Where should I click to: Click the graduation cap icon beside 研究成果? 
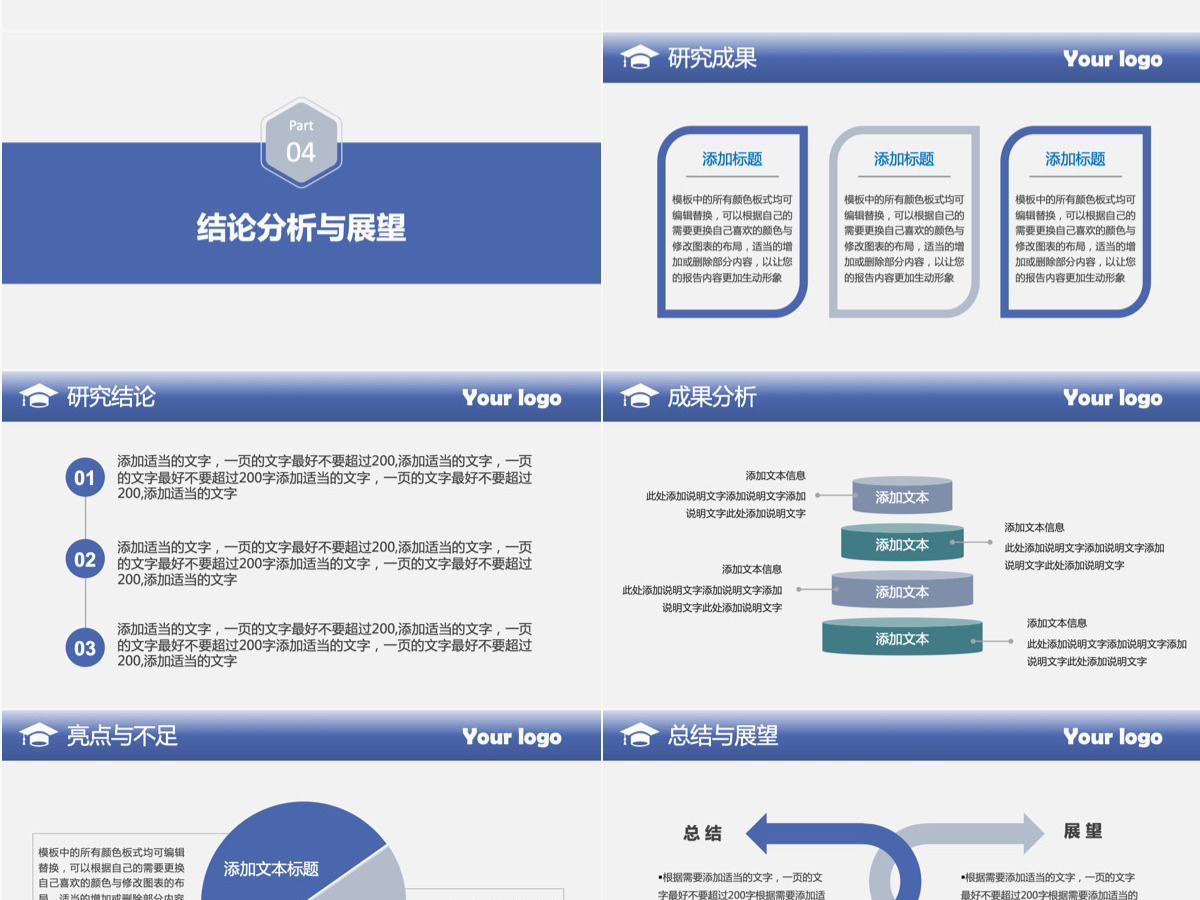point(639,57)
